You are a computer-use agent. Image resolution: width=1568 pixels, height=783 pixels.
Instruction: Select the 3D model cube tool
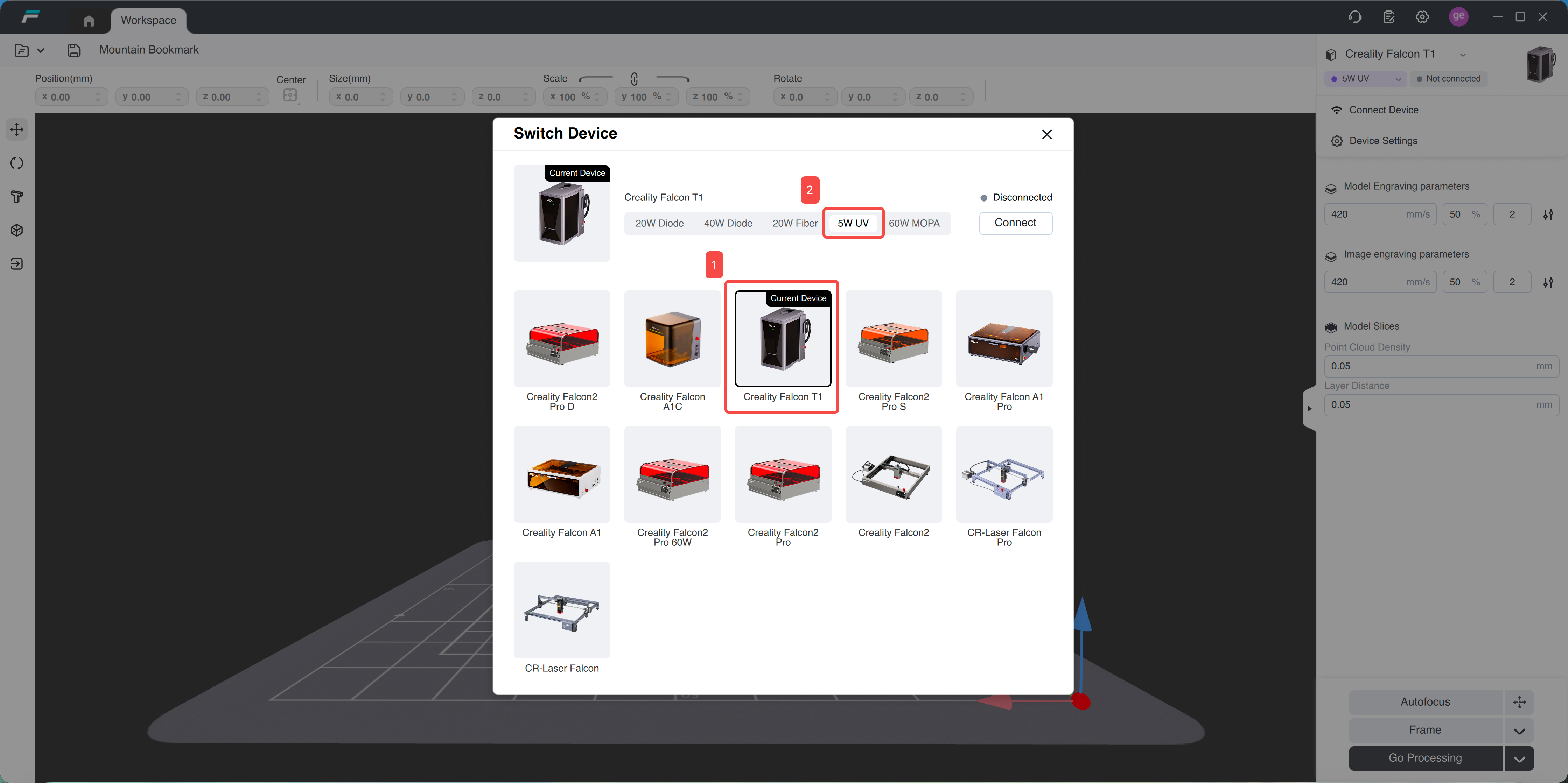pos(17,230)
